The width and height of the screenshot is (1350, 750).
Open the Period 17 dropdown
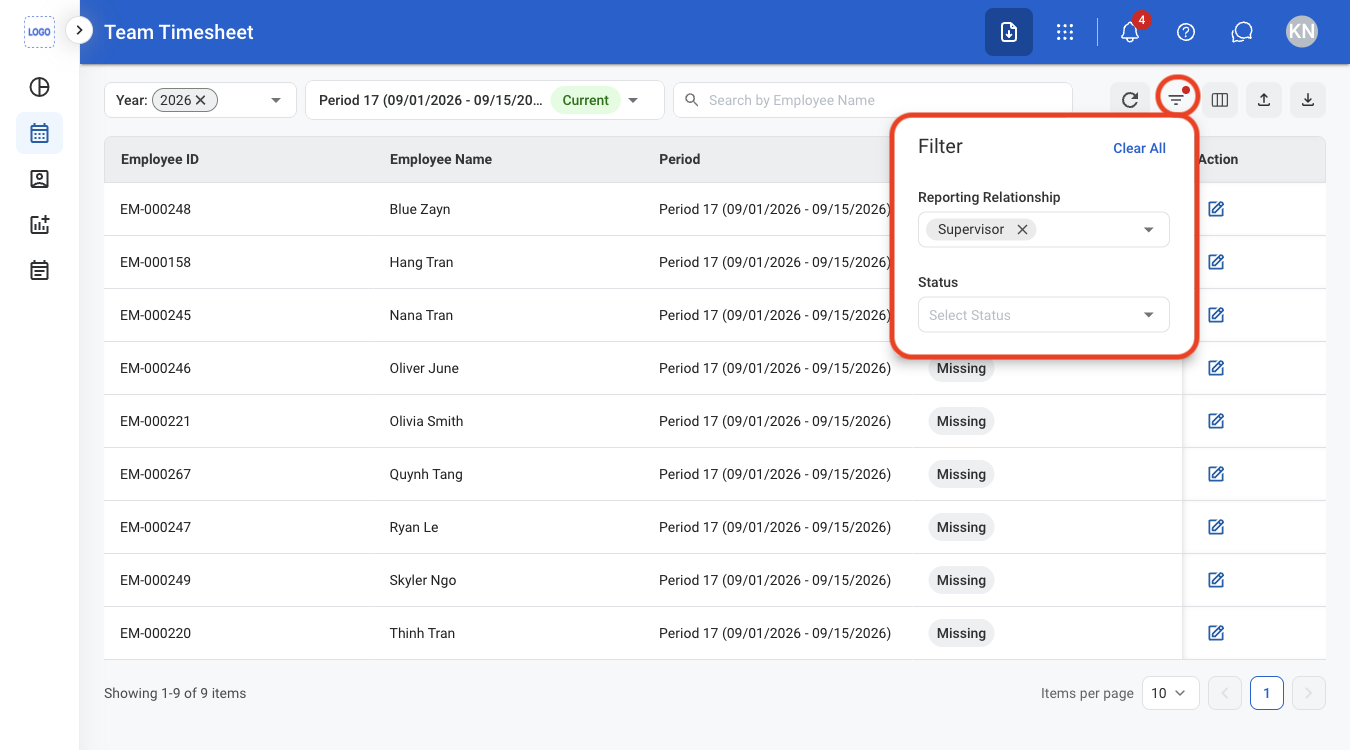coord(633,100)
